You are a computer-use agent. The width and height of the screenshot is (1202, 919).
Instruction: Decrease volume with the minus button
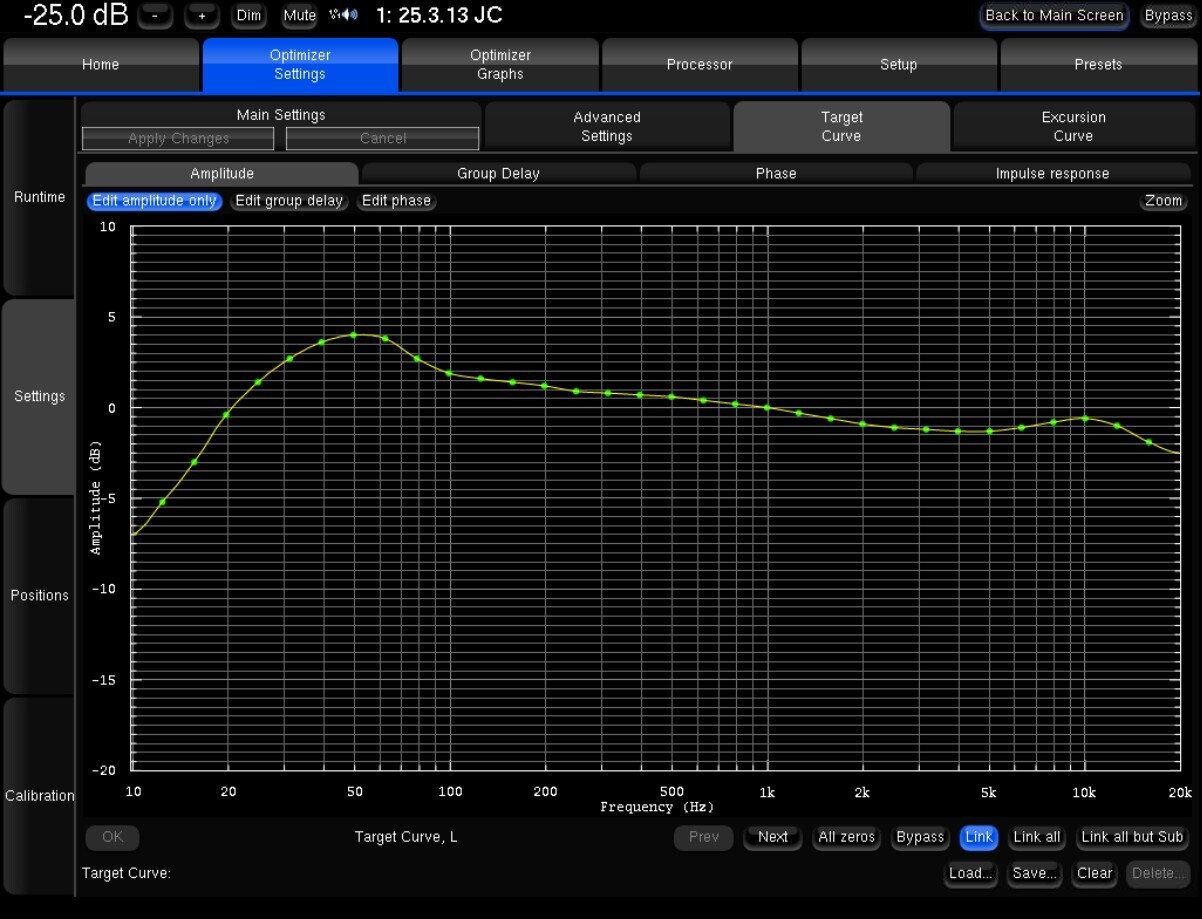155,16
